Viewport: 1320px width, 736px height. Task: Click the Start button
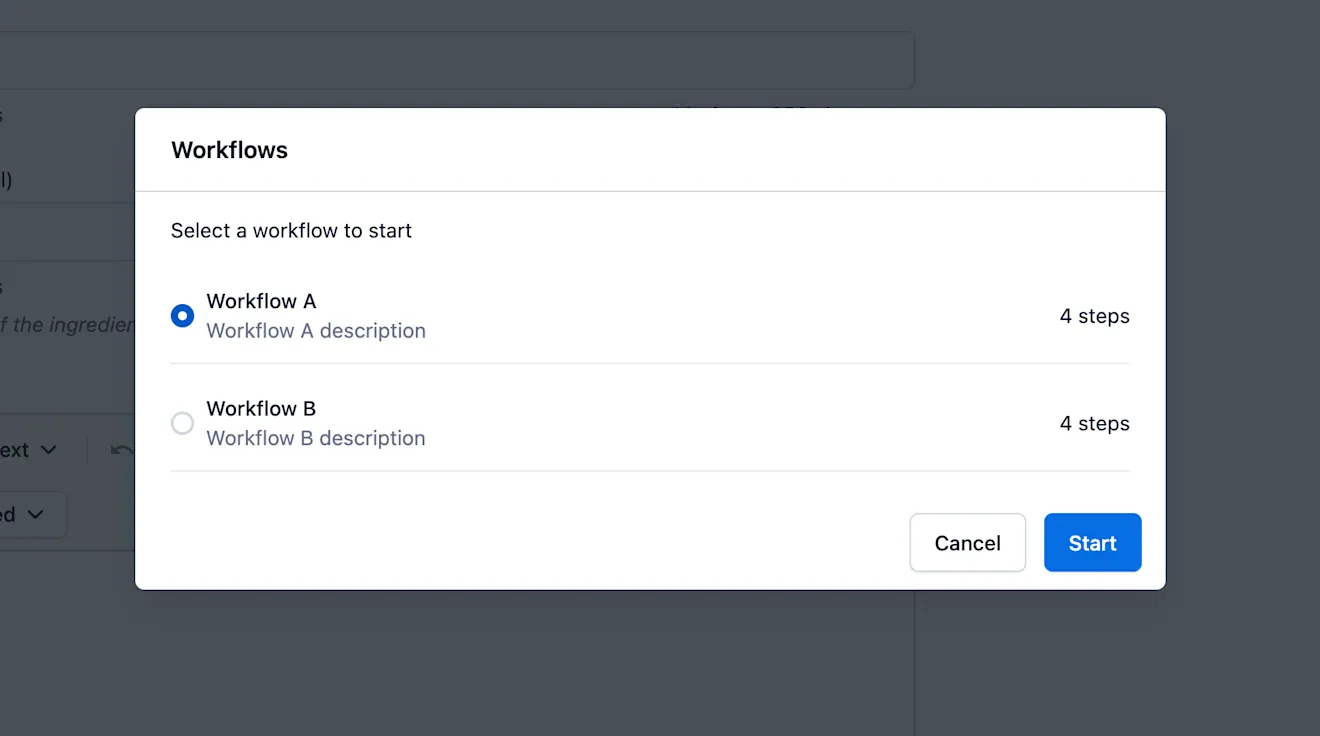pos(1092,543)
